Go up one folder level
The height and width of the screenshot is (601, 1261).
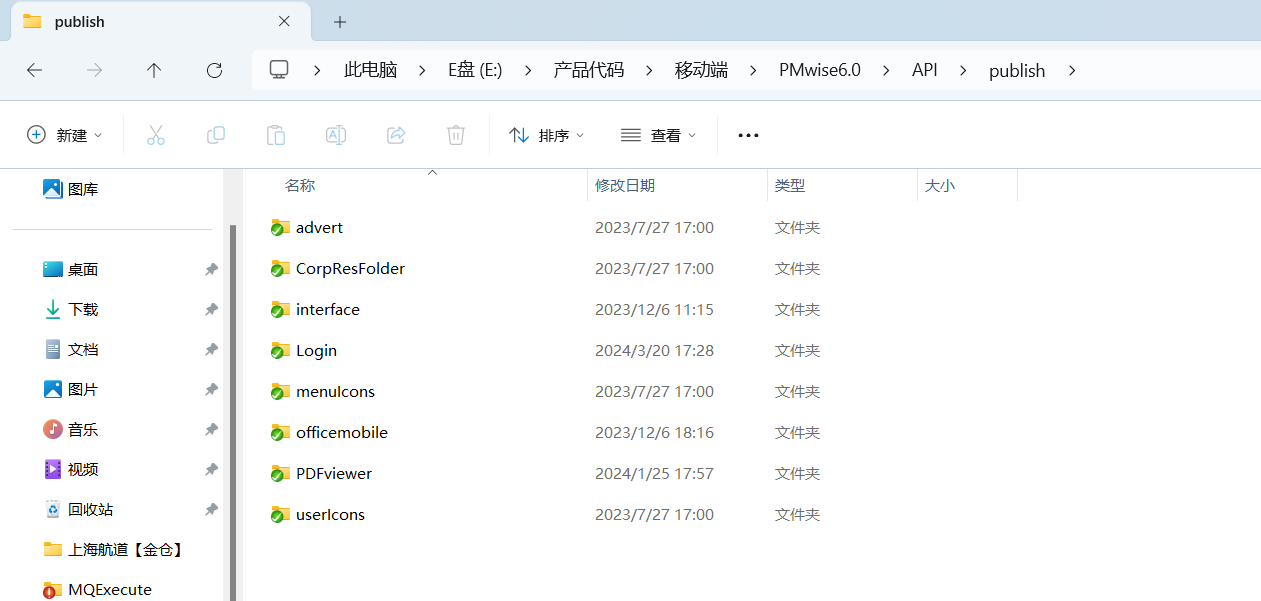click(x=154, y=70)
